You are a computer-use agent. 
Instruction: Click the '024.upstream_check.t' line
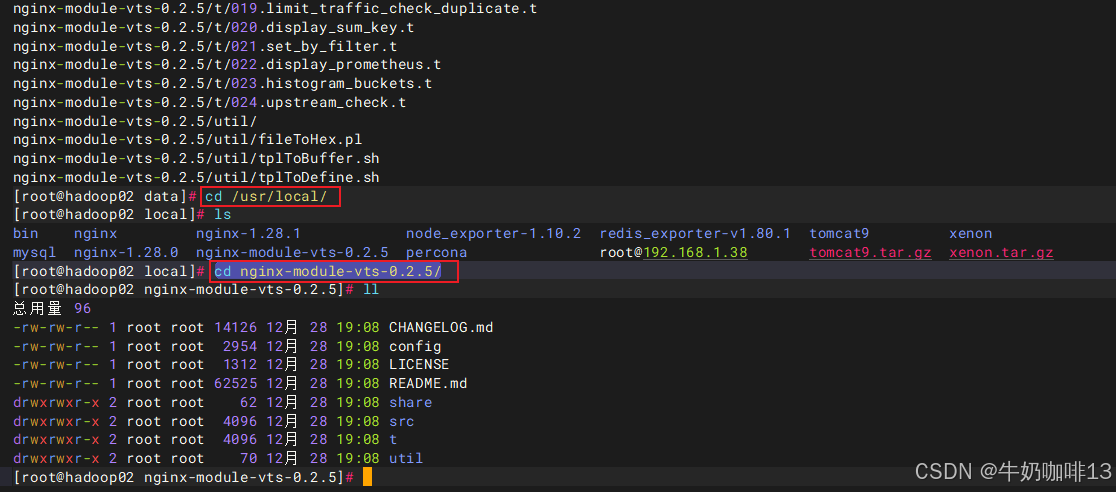click(x=209, y=103)
